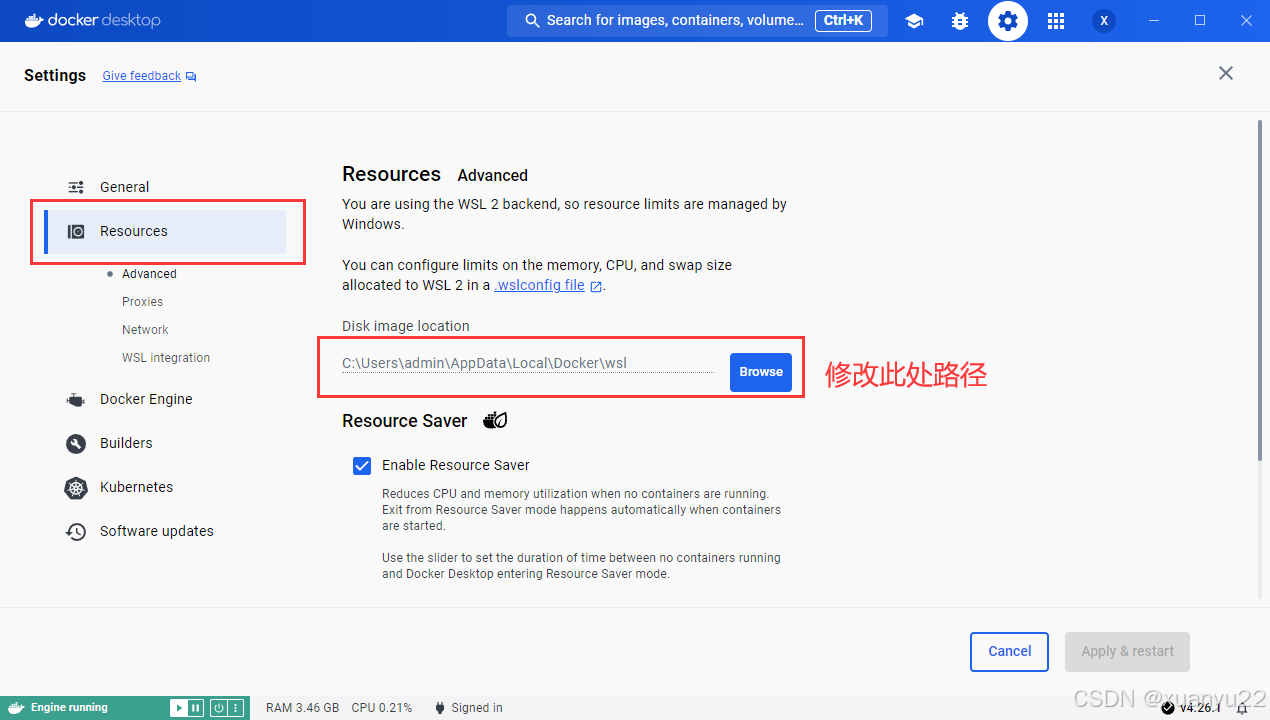Click the General sliders icon

pos(76,187)
